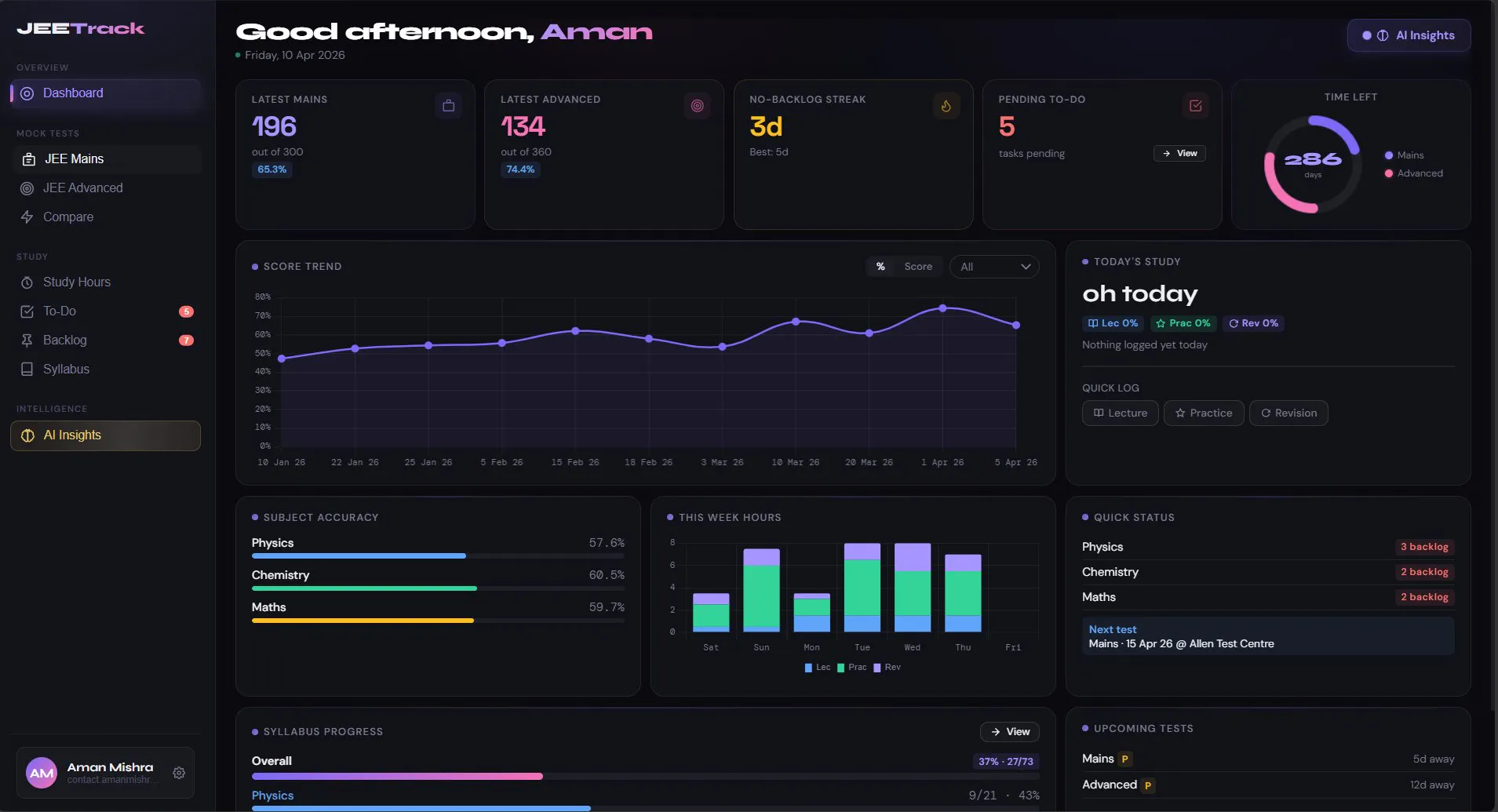Image resolution: width=1498 pixels, height=812 pixels.
Task: Click the Rev legend swatch under weekly hours
Action: pyautogui.click(x=877, y=668)
